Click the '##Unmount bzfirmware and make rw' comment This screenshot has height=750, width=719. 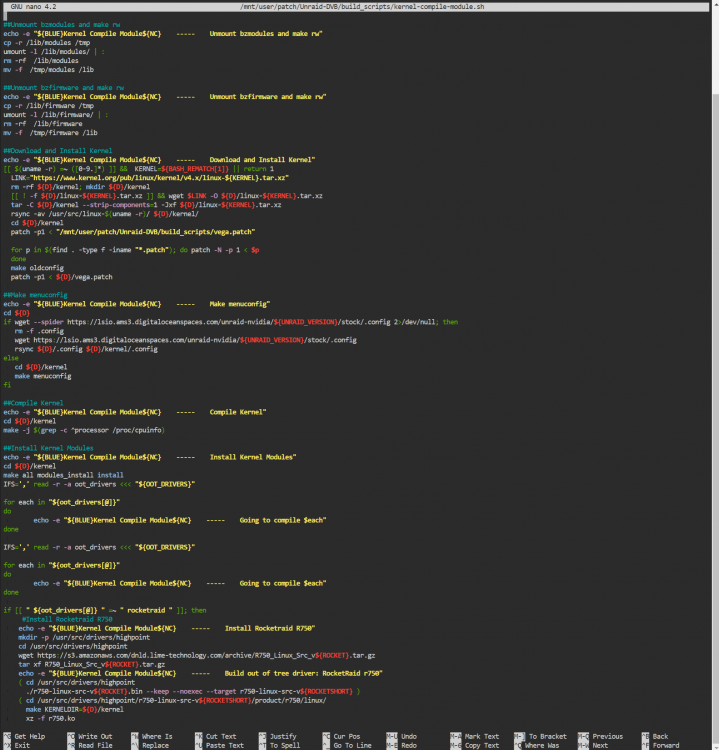tap(64, 88)
